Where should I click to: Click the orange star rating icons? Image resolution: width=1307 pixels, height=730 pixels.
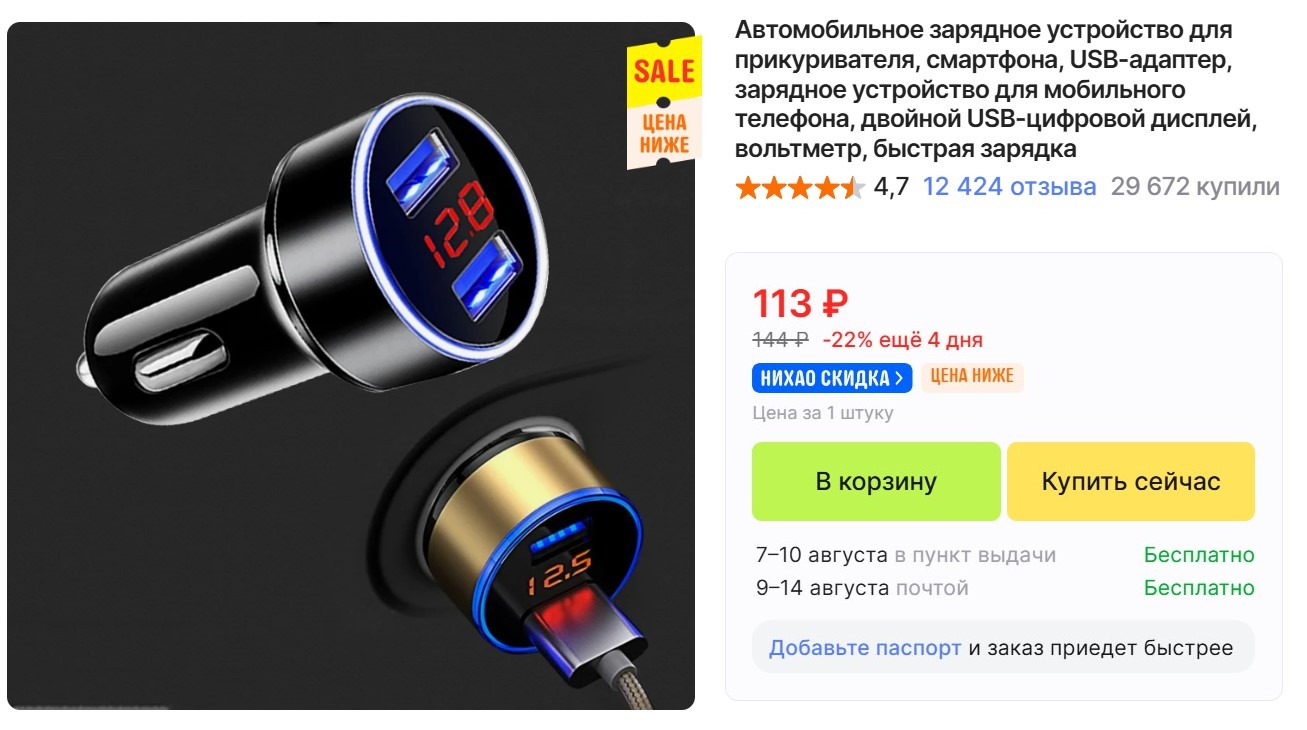[x=800, y=187]
